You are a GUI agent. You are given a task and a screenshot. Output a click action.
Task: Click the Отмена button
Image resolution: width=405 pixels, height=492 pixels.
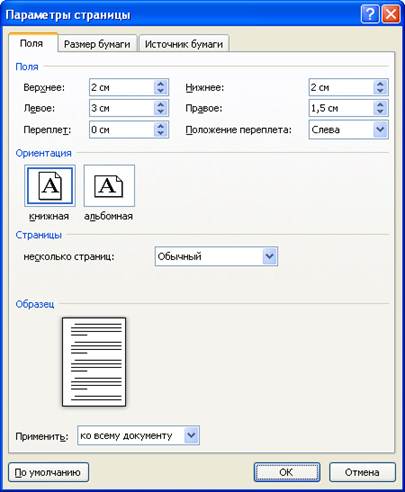point(362,472)
